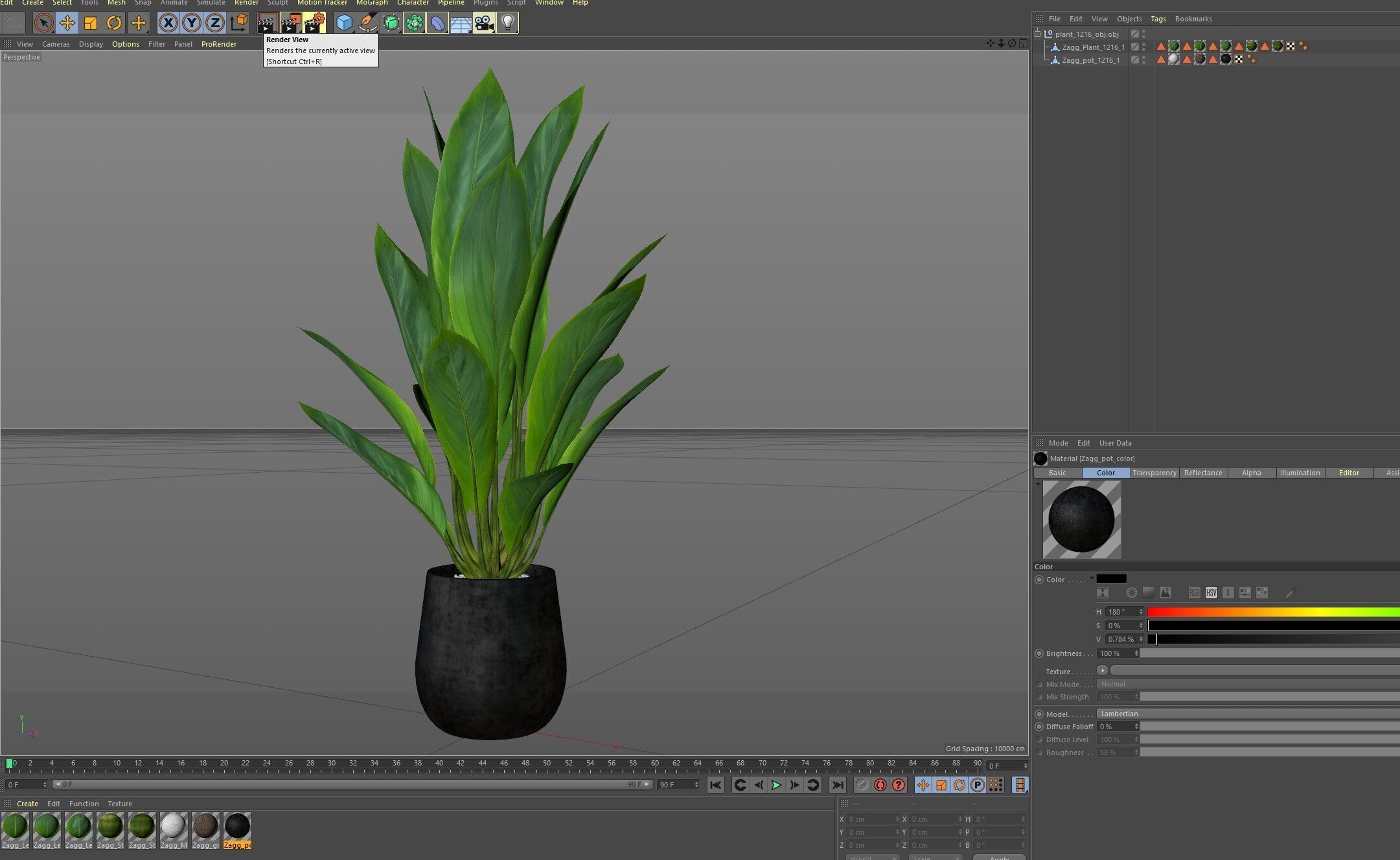The height and width of the screenshot is (860, 1400).
Task: Select the white Zagg_M material ball
Action: [173, 826]
